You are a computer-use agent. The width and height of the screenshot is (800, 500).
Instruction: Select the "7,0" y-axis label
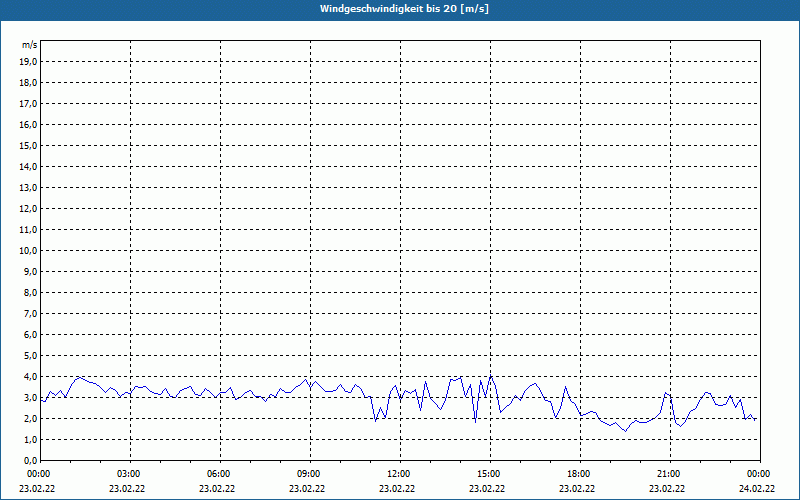[30, 313]
